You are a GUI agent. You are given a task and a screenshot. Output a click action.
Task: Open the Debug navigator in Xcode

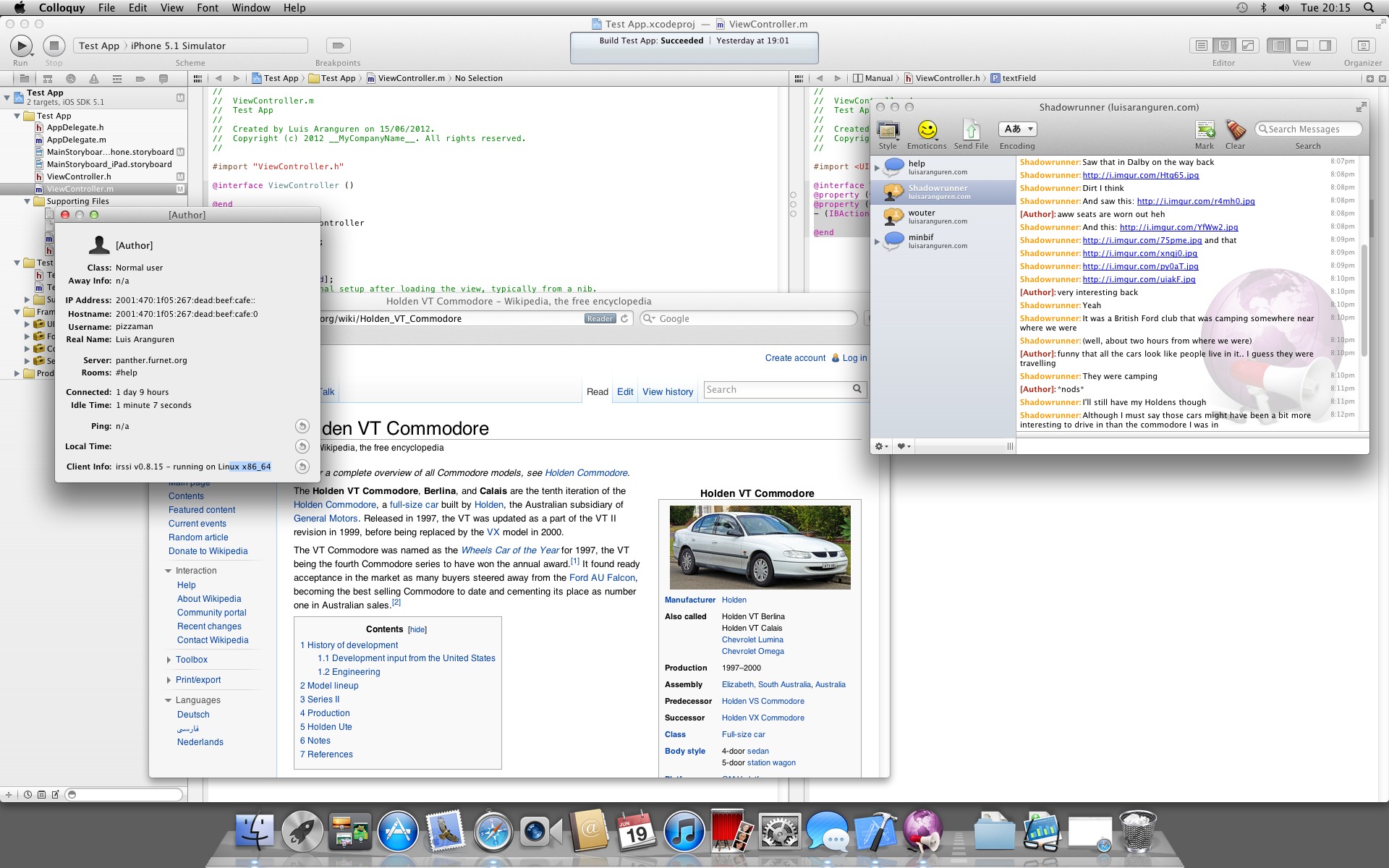pos(117,78)
